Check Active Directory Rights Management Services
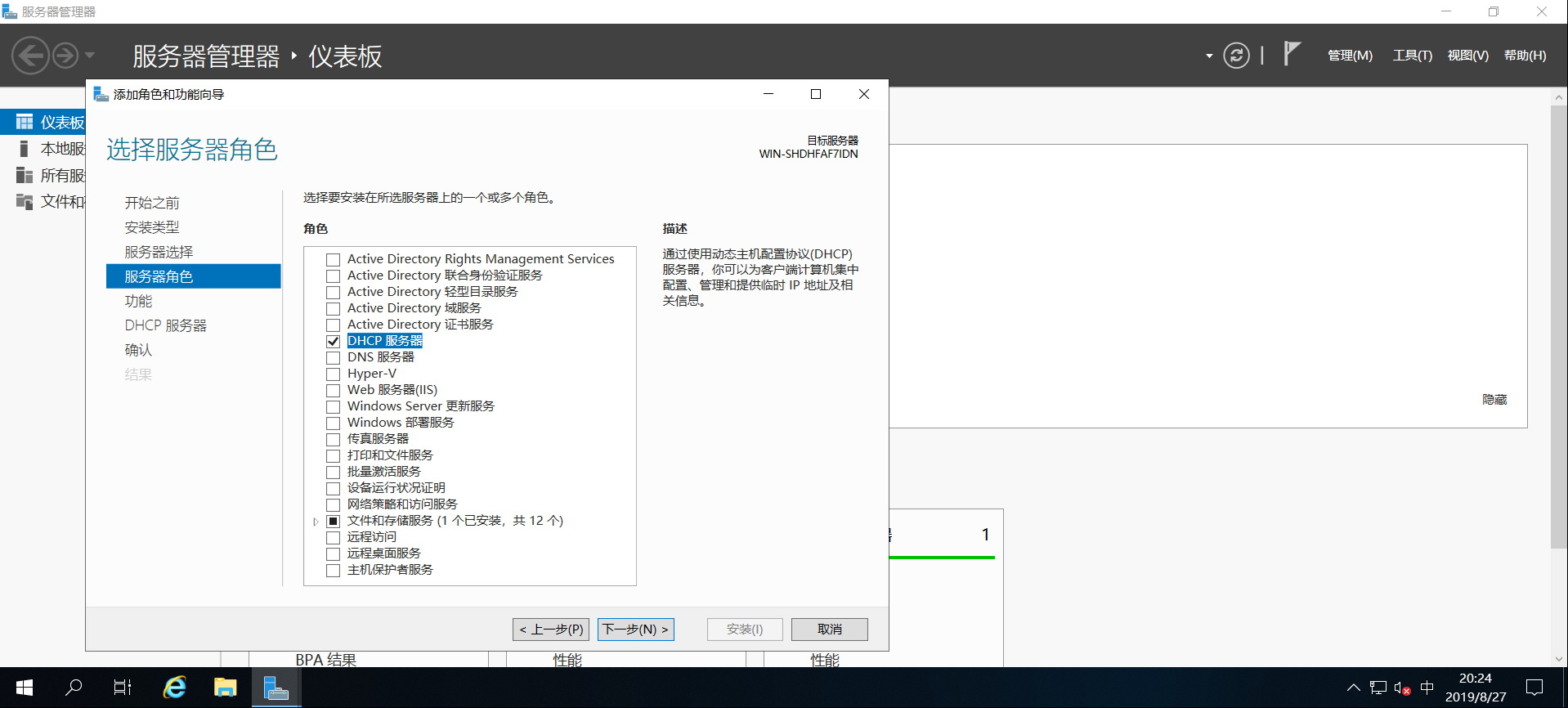This screenshot has width=1568, height=708. click(x=333, y=259)
